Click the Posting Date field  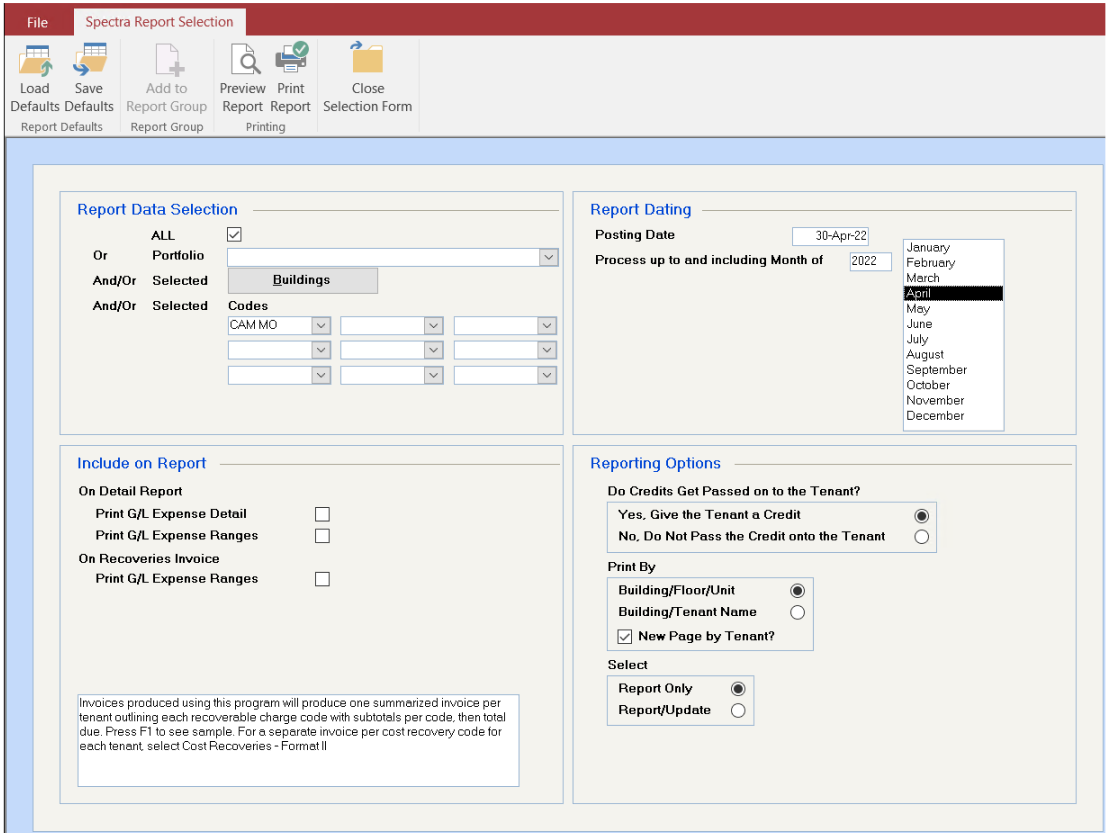click(830, 236)
